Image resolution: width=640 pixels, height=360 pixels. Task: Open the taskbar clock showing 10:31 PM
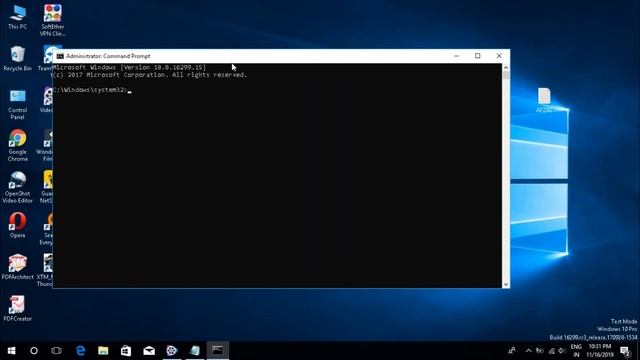600,351
